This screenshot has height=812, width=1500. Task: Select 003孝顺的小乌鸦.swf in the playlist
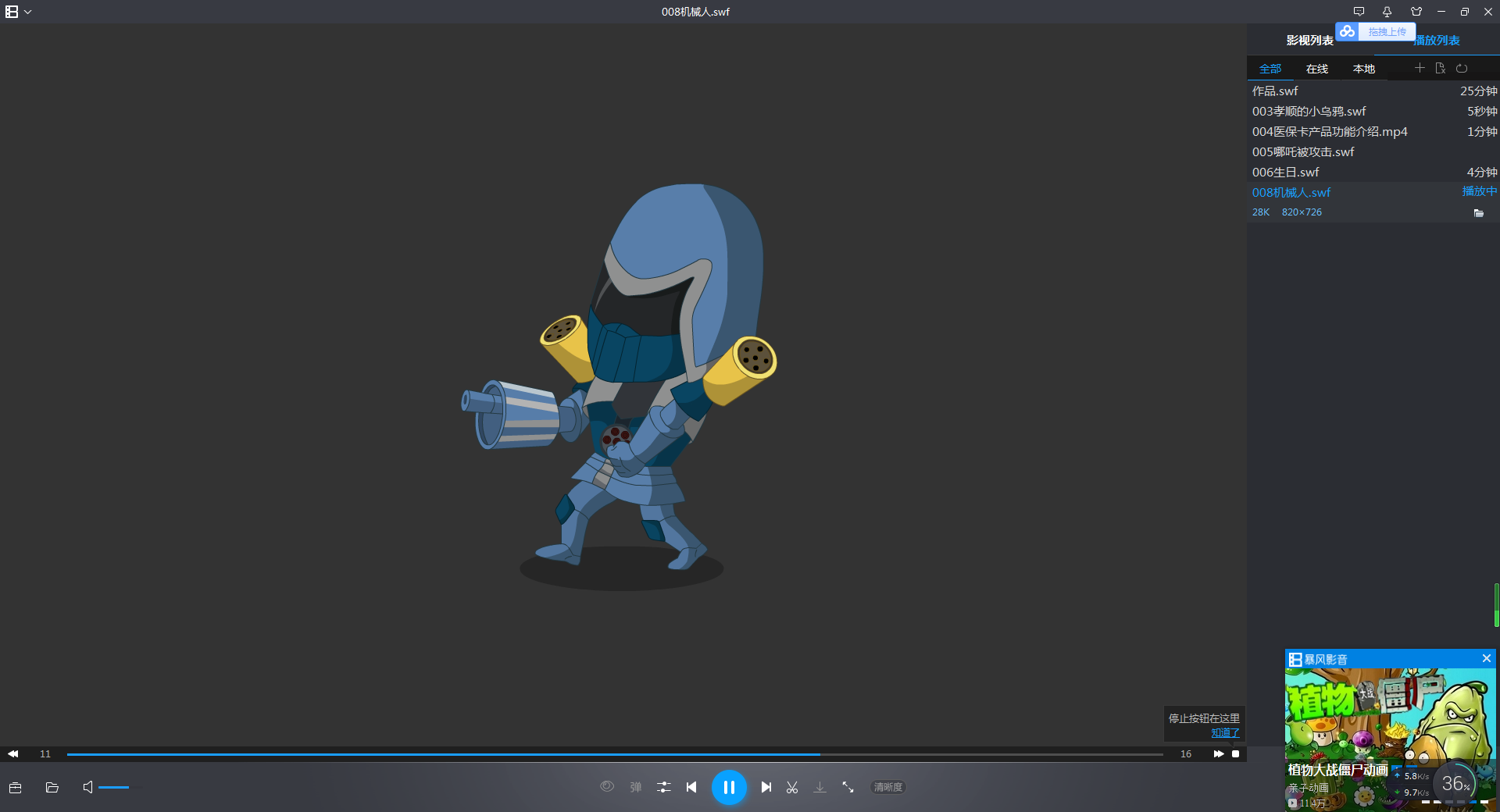tap(1373, 111)
